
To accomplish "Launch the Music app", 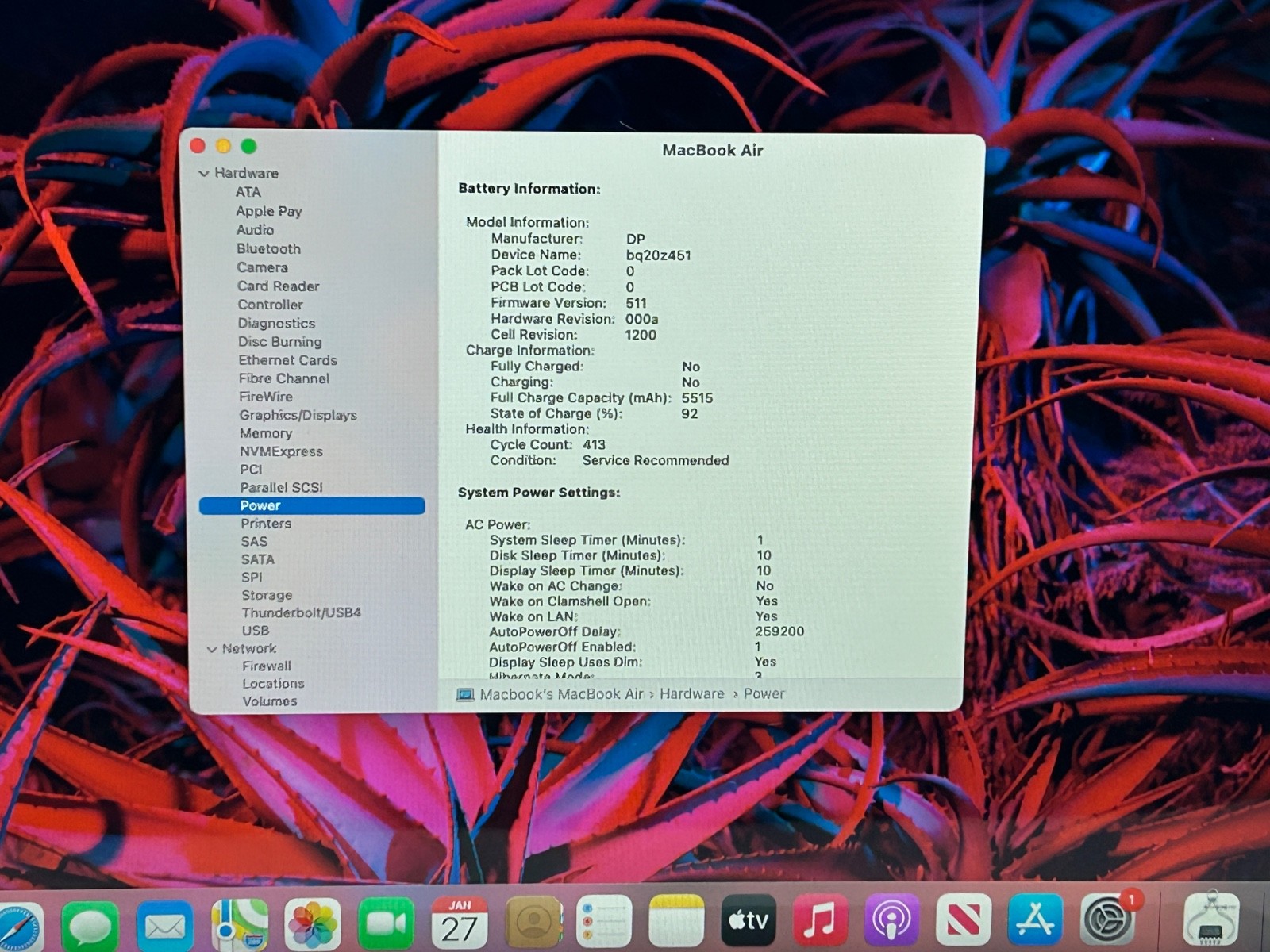I will 820,921.
